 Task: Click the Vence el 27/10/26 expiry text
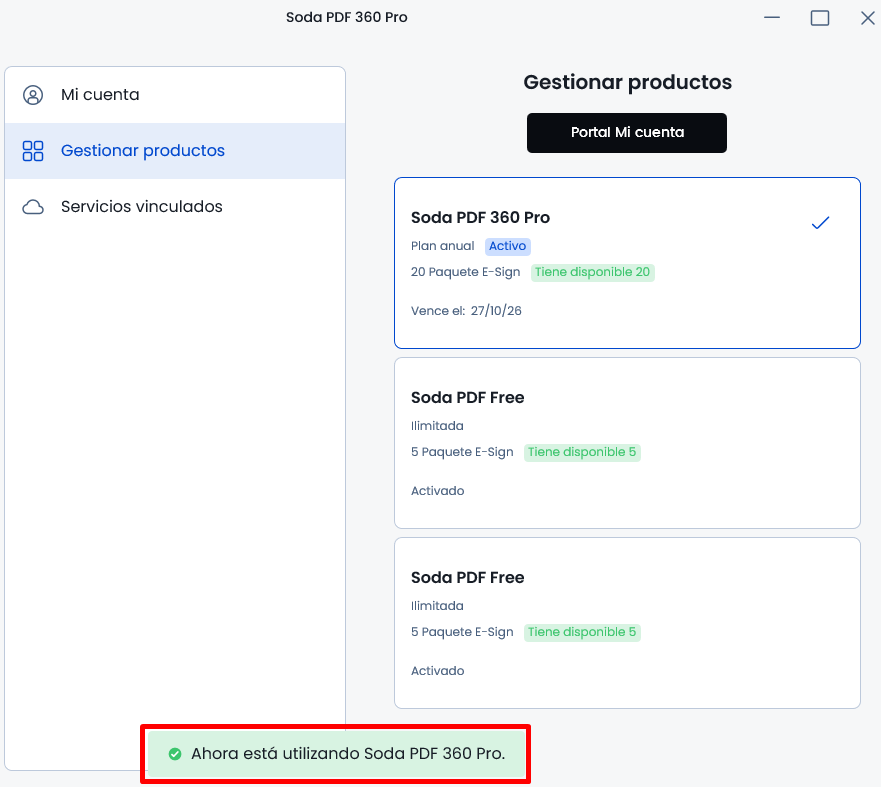click(x=466, y=311)
